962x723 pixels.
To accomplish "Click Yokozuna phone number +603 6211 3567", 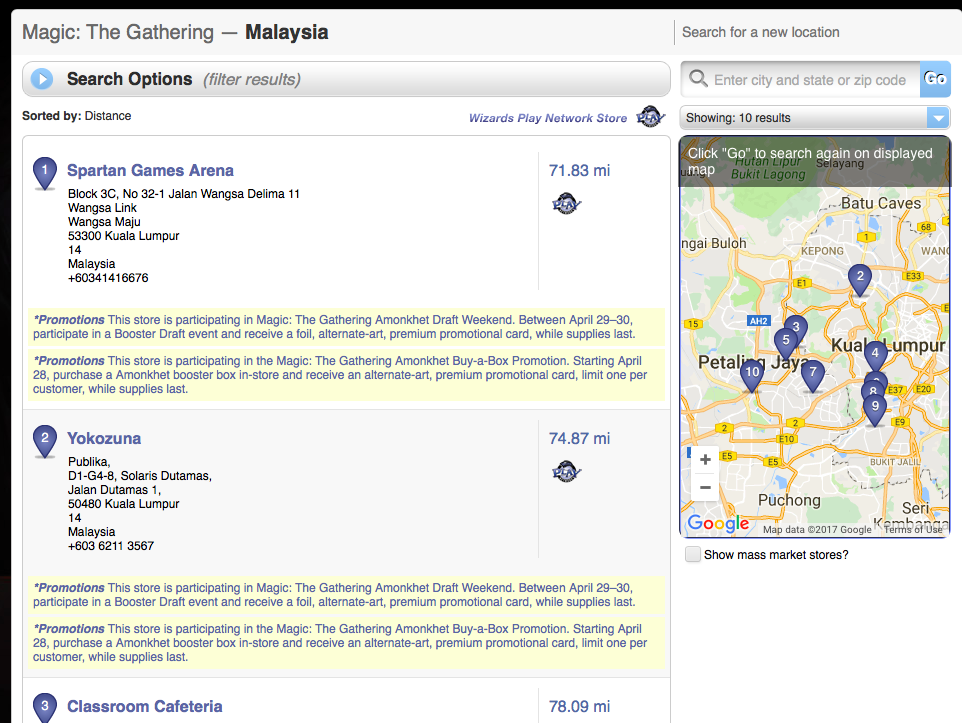I will 111,546.
